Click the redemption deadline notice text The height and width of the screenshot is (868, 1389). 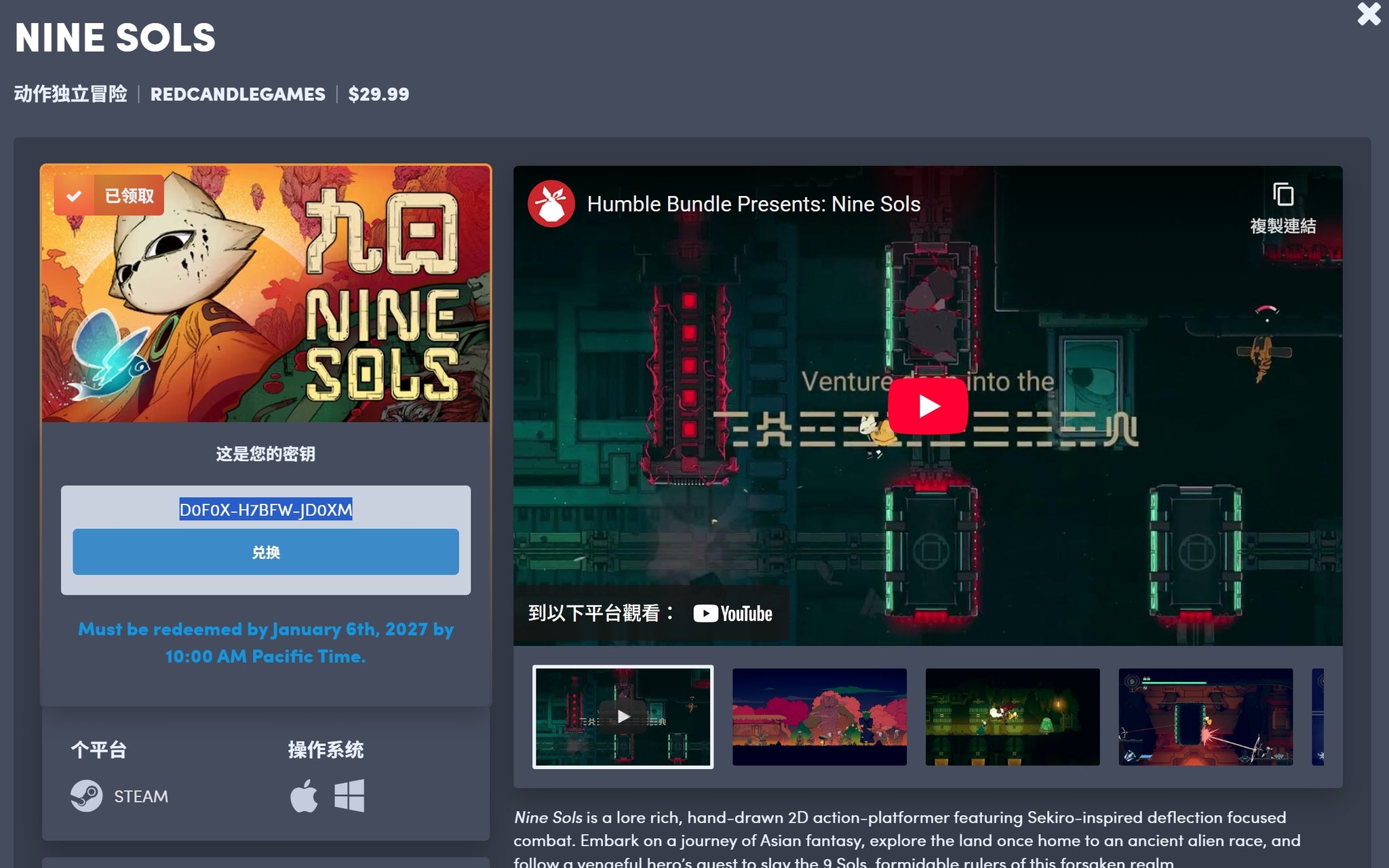coord(266,642)
